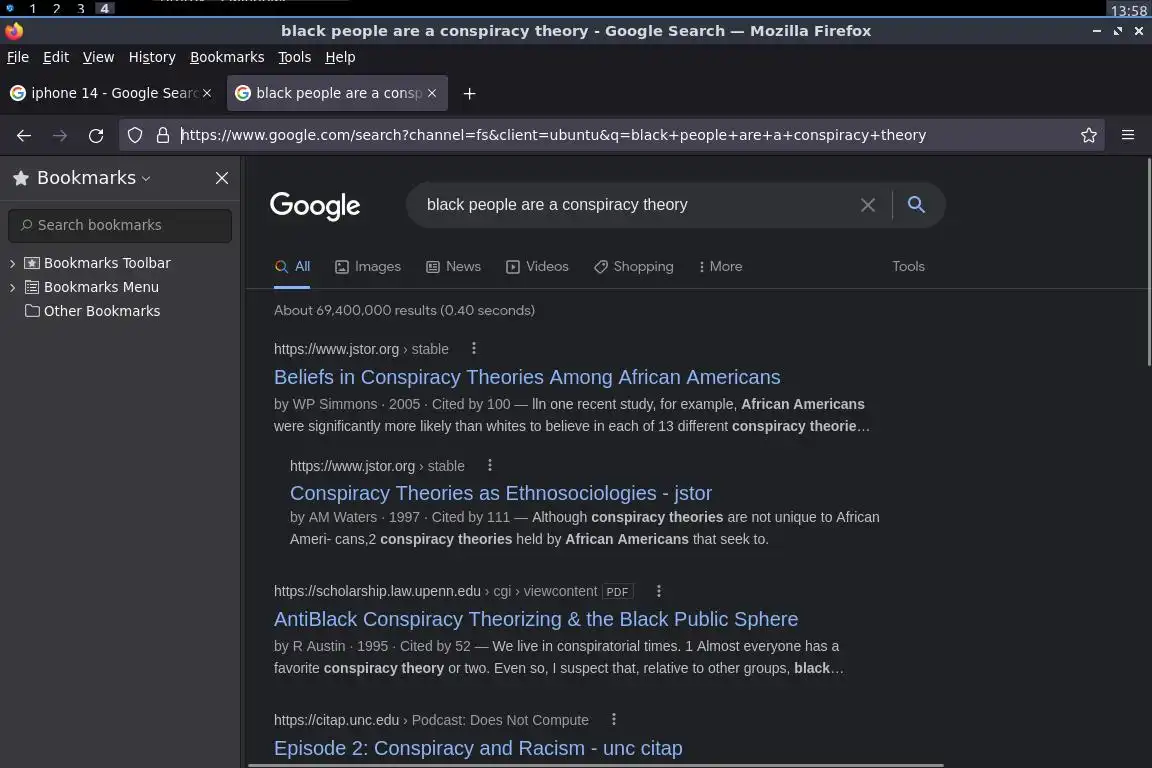The height and width of the screenshot is (768, 1152).
Task: Click the Firefox logo in title bar
Action: [x=14, y=31]
